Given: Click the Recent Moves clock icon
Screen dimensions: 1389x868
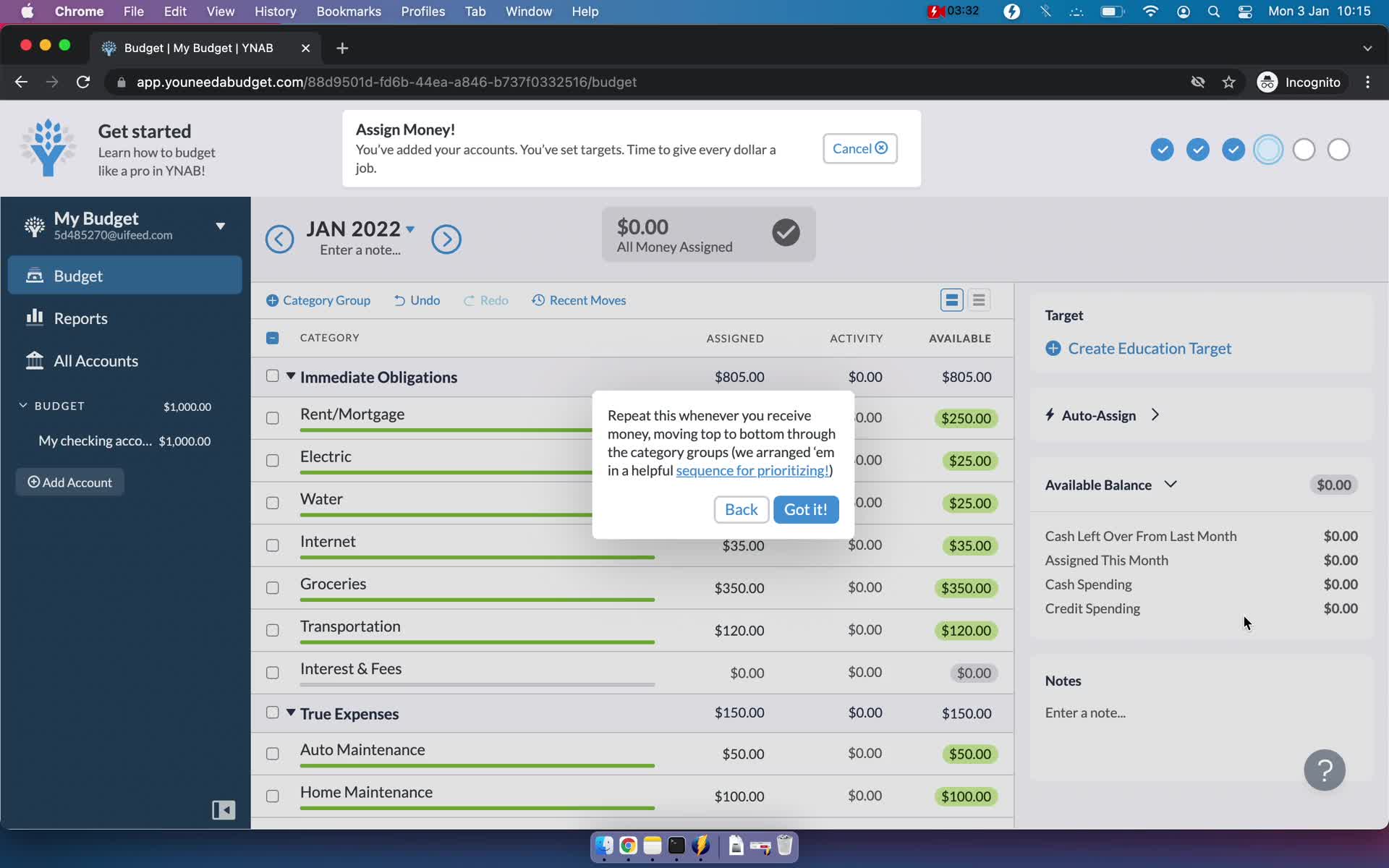Looking at the screenshot, I should coord(537,299).
